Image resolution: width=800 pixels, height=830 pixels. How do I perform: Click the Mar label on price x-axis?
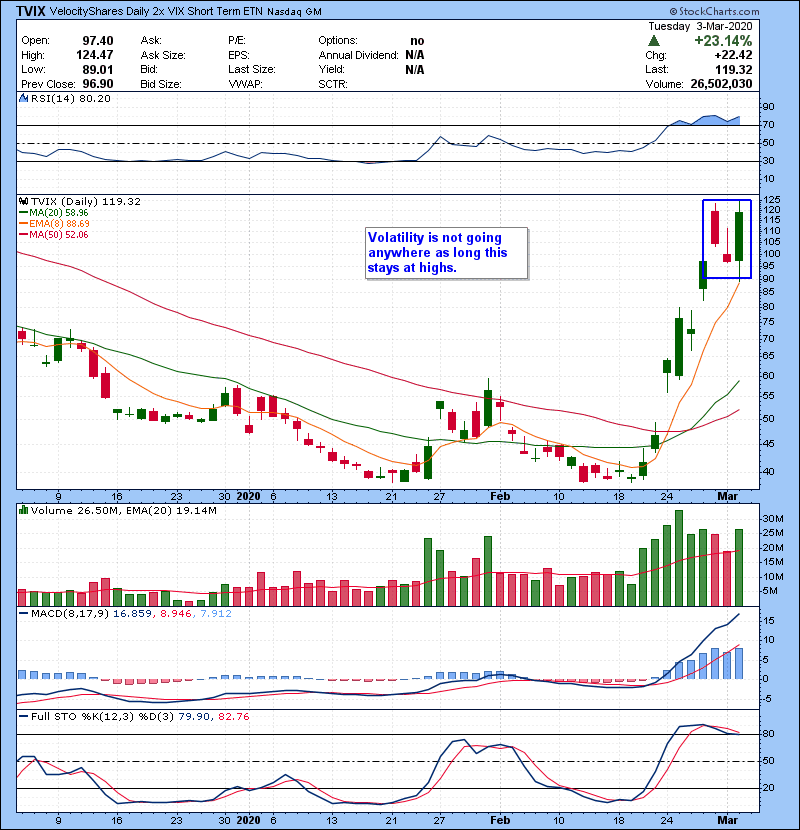[727, 496]
